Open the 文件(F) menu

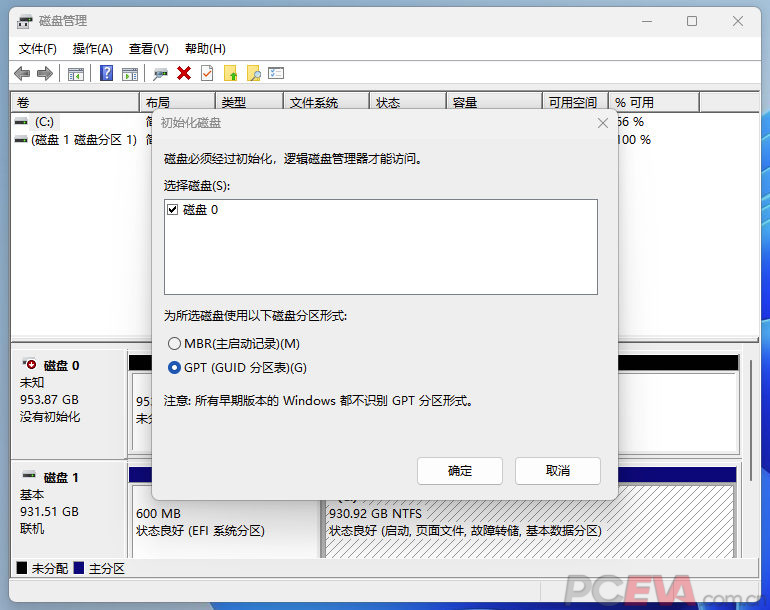pos(38,49)
